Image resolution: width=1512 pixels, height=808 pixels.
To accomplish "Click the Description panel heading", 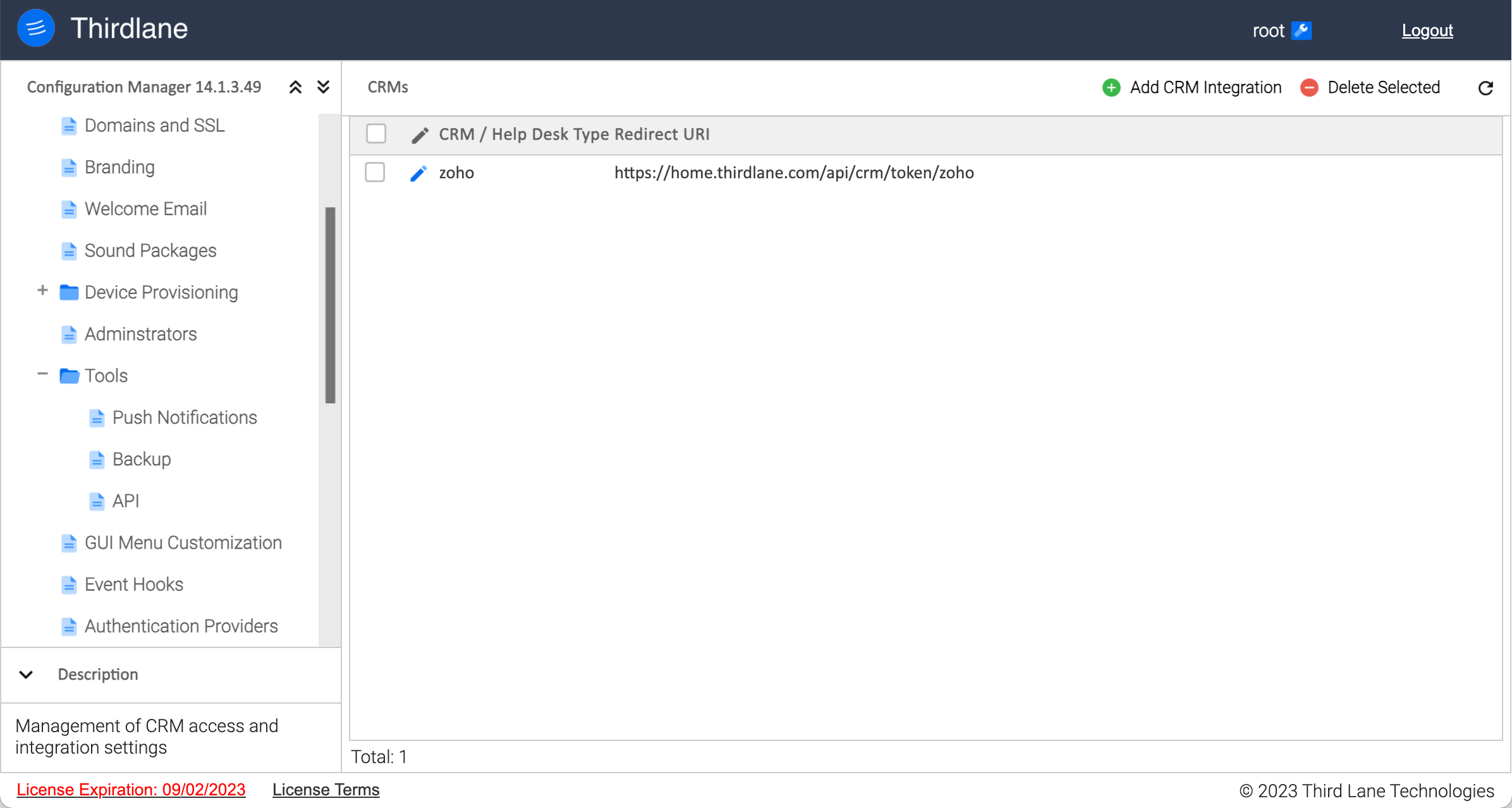I will tap(98, 675).
